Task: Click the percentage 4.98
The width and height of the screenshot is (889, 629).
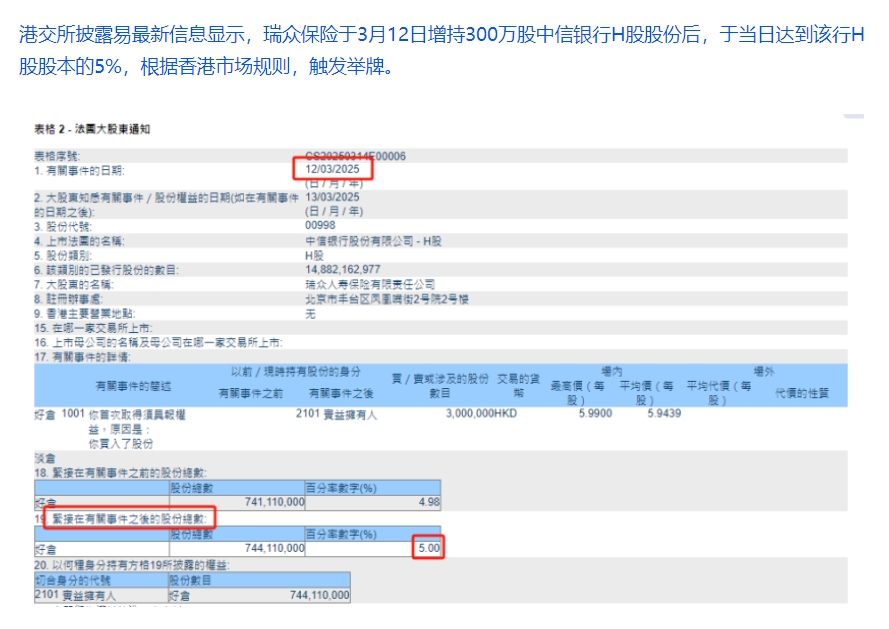Action: point(429,502)
